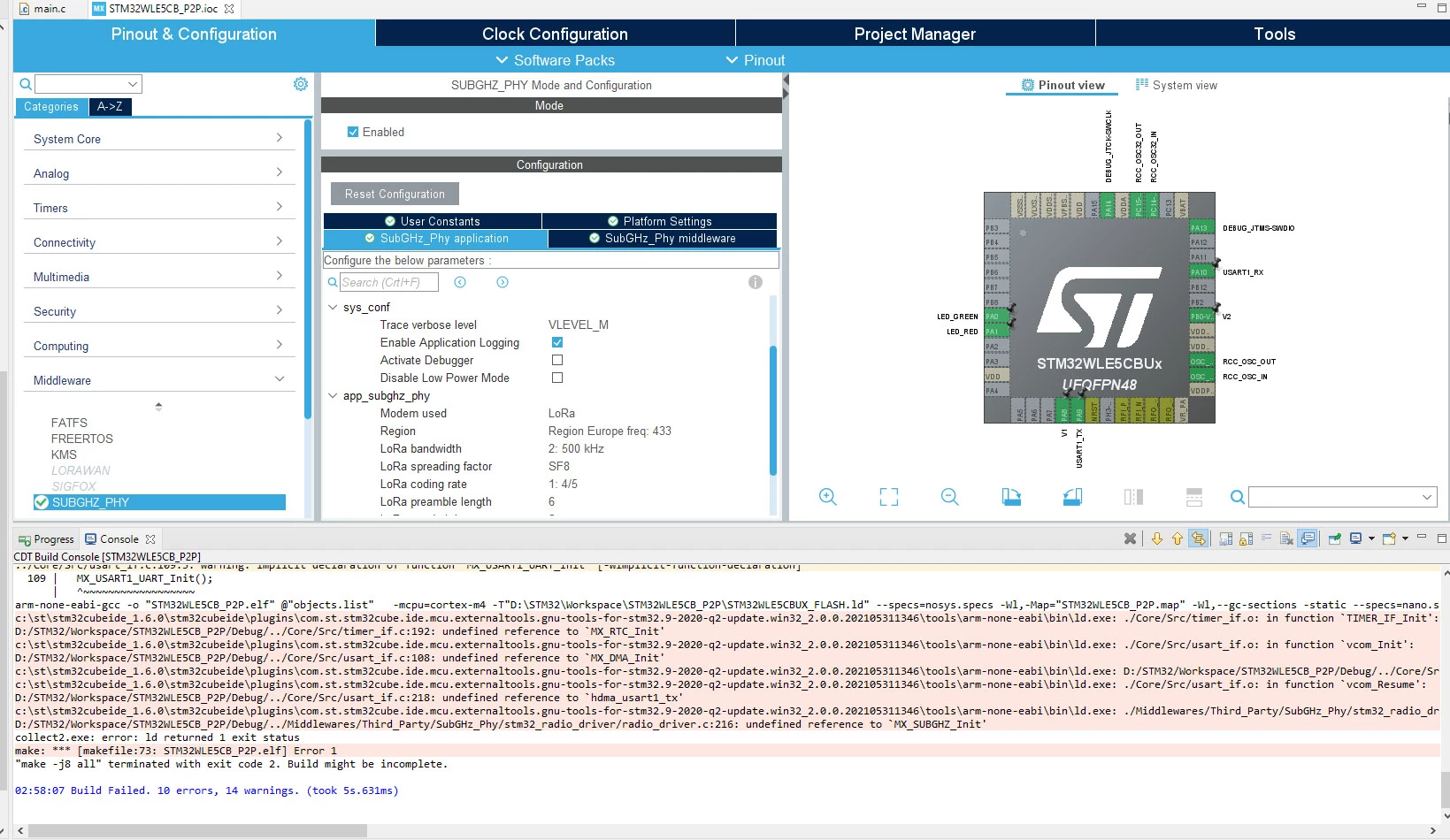Collapse the Middleware category

click(x=159, y=380)
